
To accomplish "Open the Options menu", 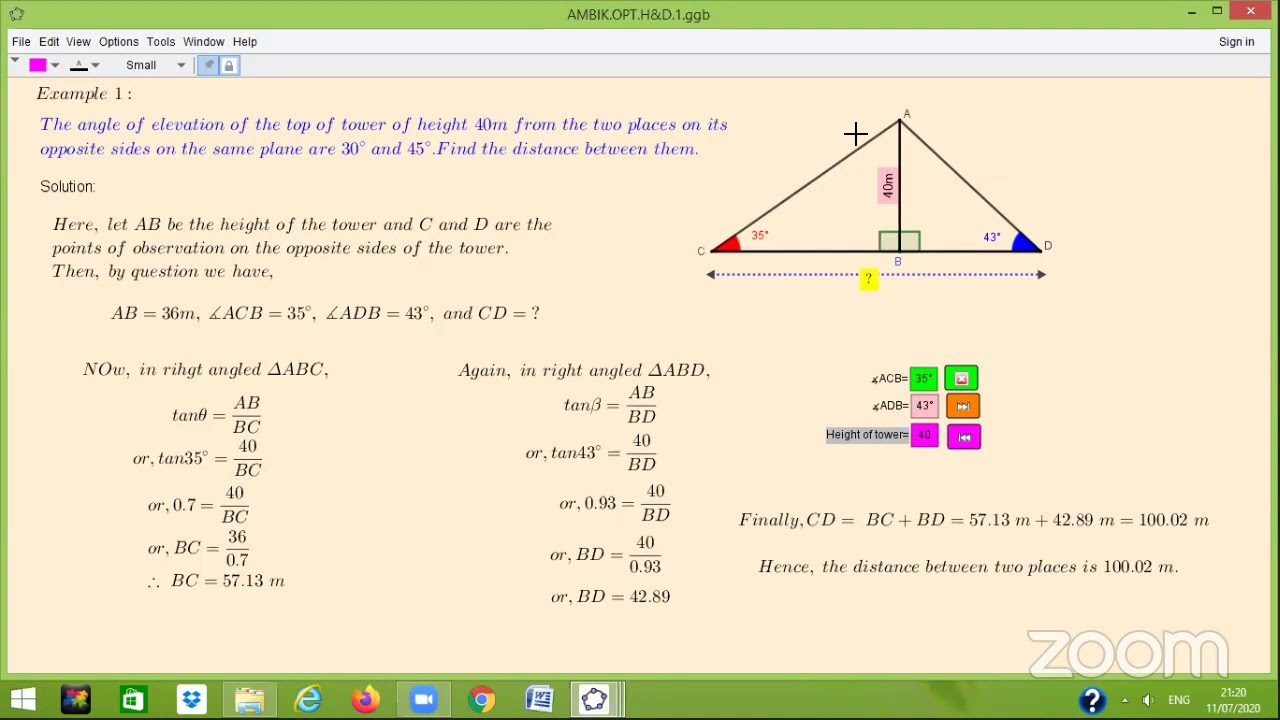I will [x=119, y=42].
